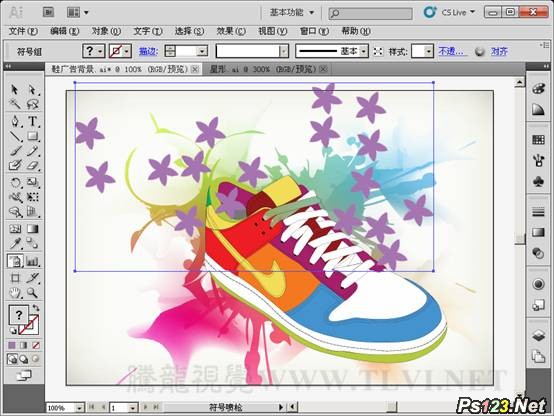This screenshot has height=416, width=554.
Task: Select the Symbol Sprayer tool
Action: pos(14,261)
